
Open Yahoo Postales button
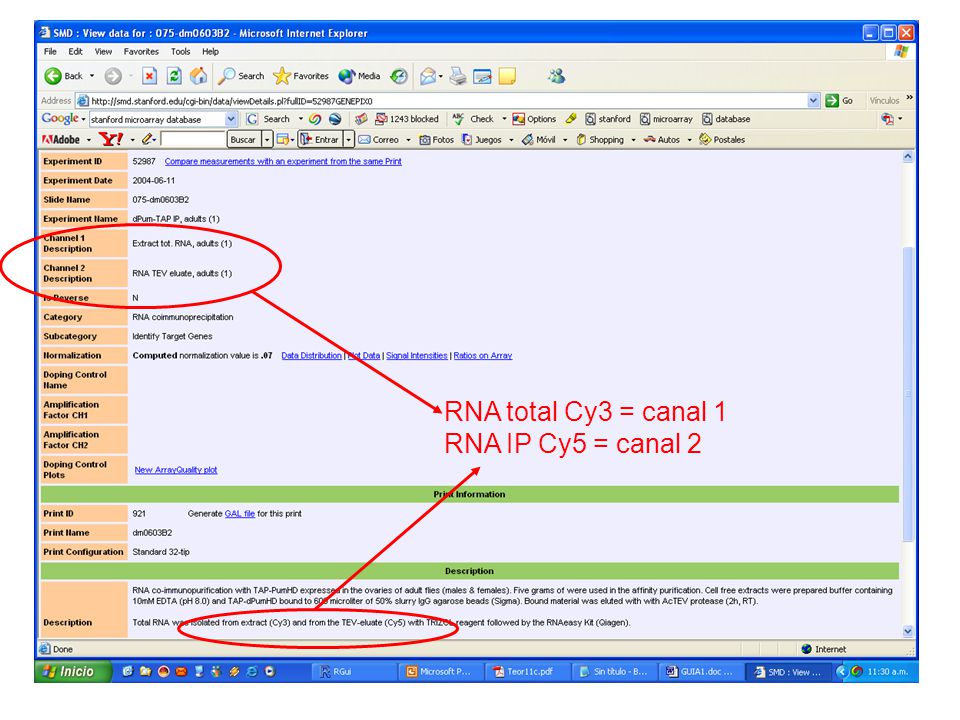click(x=722, y=140)
